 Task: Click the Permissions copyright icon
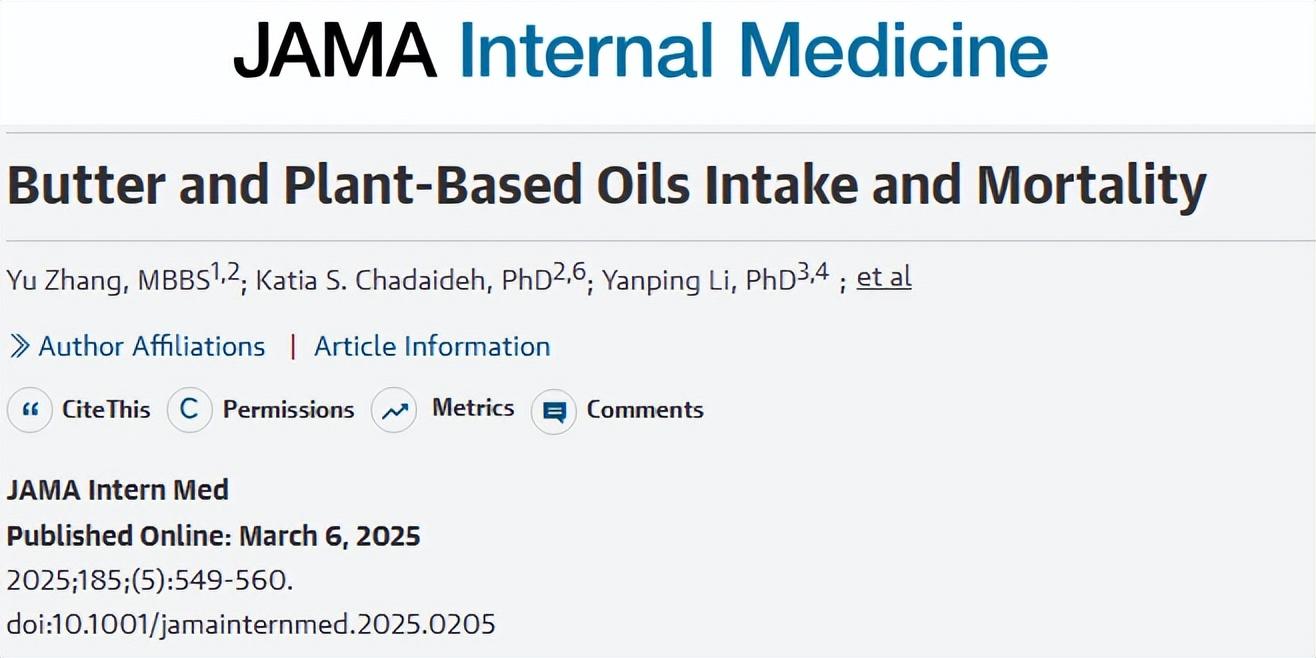[x=189, y=410]
